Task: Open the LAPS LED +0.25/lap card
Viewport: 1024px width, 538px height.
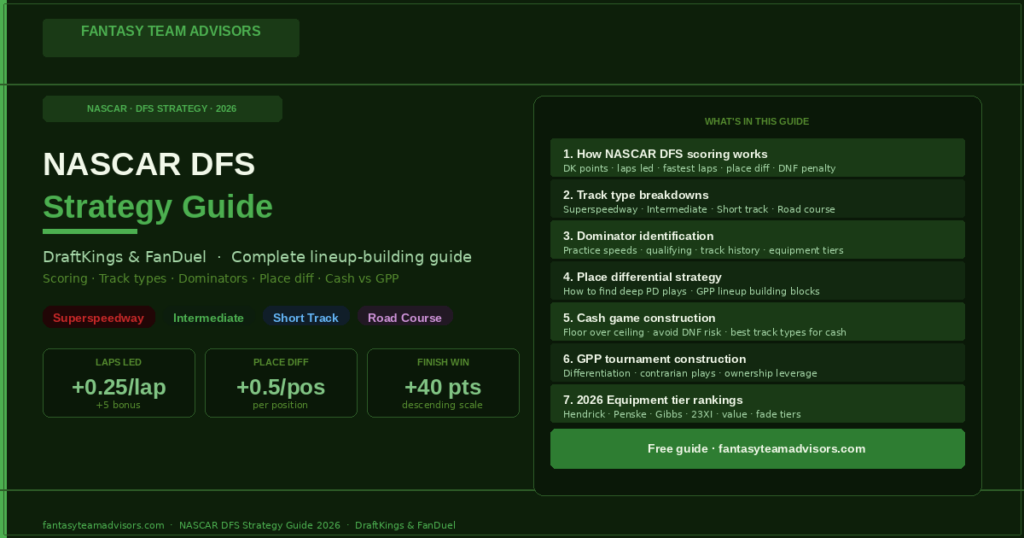Action: click(119, 383)
